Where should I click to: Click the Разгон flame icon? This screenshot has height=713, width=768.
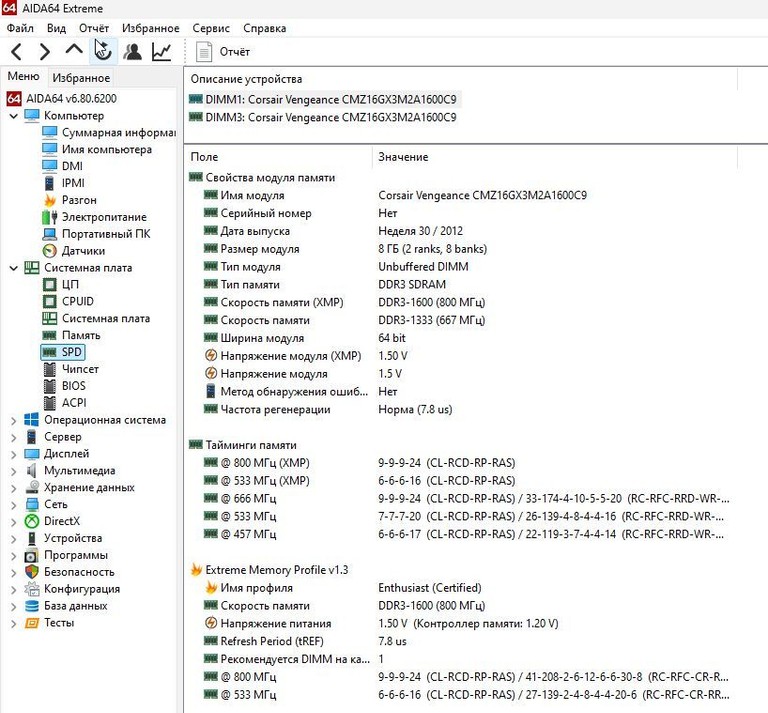49,200
